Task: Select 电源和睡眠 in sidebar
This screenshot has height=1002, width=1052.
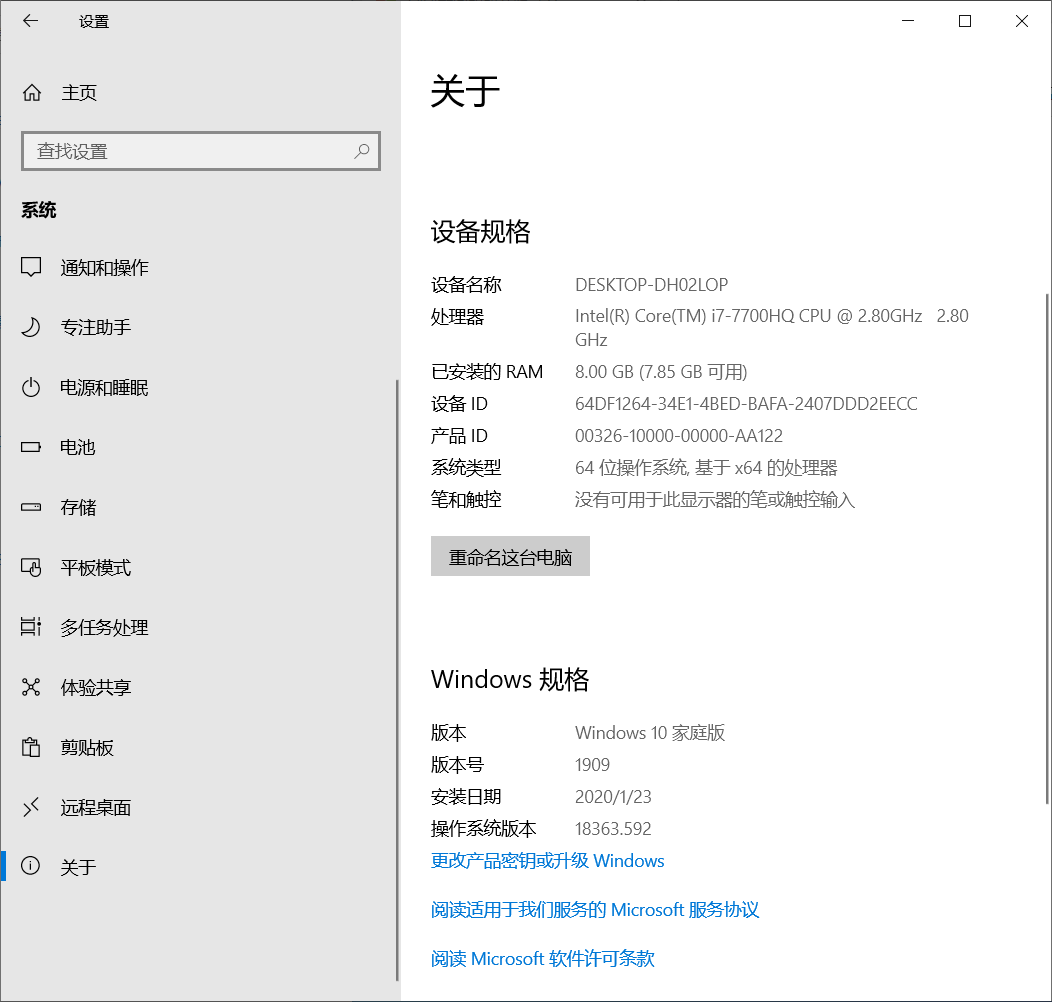Action: 199,387
